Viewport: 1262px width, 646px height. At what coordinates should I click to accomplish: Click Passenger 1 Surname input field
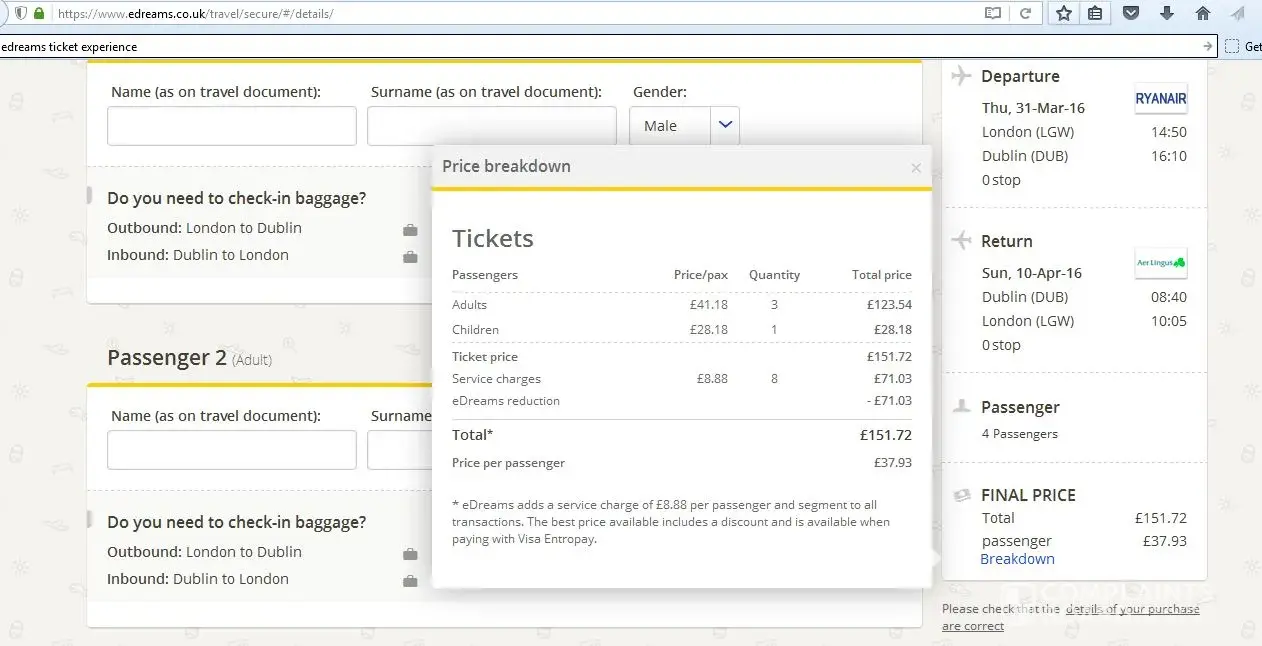(x=491, y=126)
